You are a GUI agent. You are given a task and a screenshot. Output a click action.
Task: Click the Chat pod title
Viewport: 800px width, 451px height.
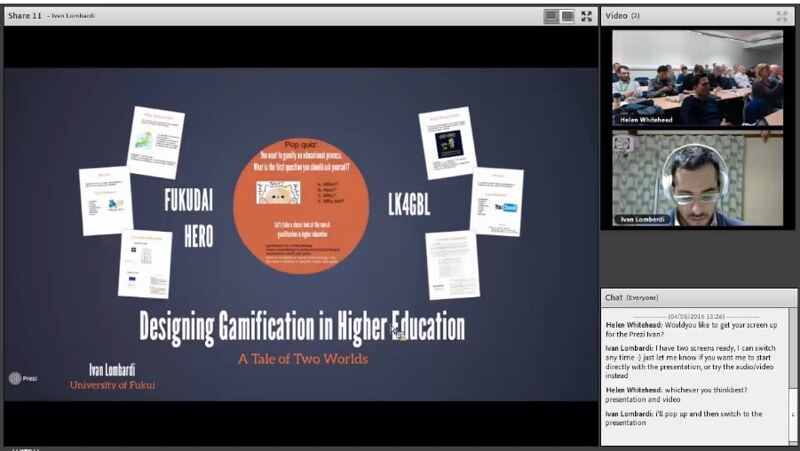(x=614, y=297)
